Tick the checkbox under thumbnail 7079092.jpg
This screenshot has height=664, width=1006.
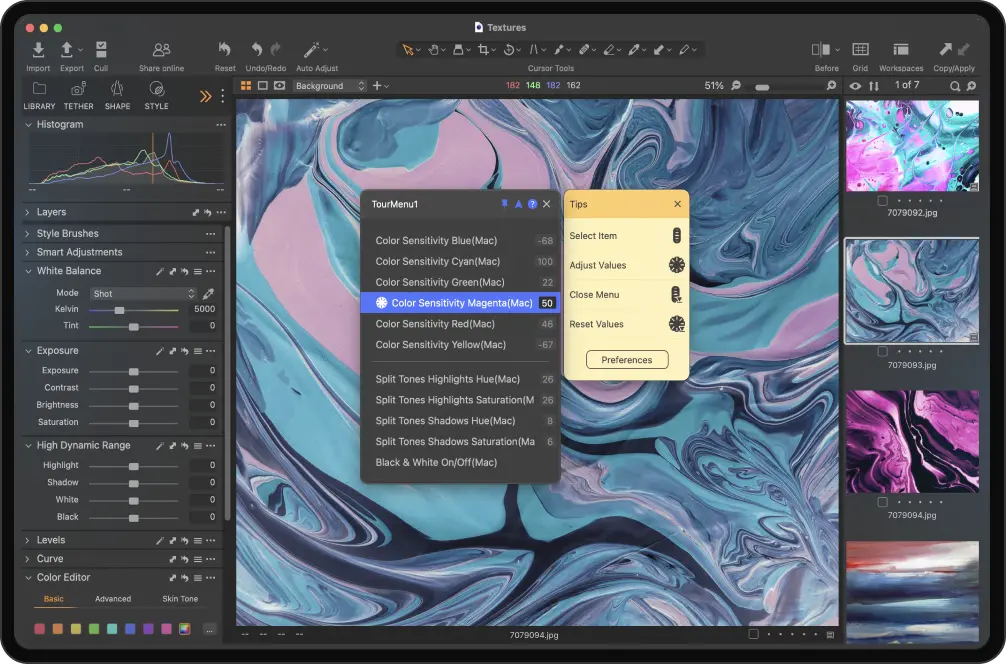[x=882, y=201]
